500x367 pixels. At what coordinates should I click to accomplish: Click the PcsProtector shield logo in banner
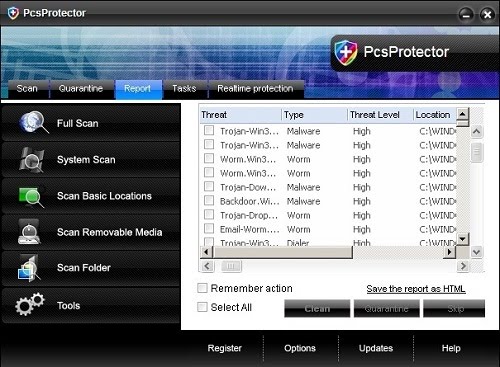coord(346,53)
